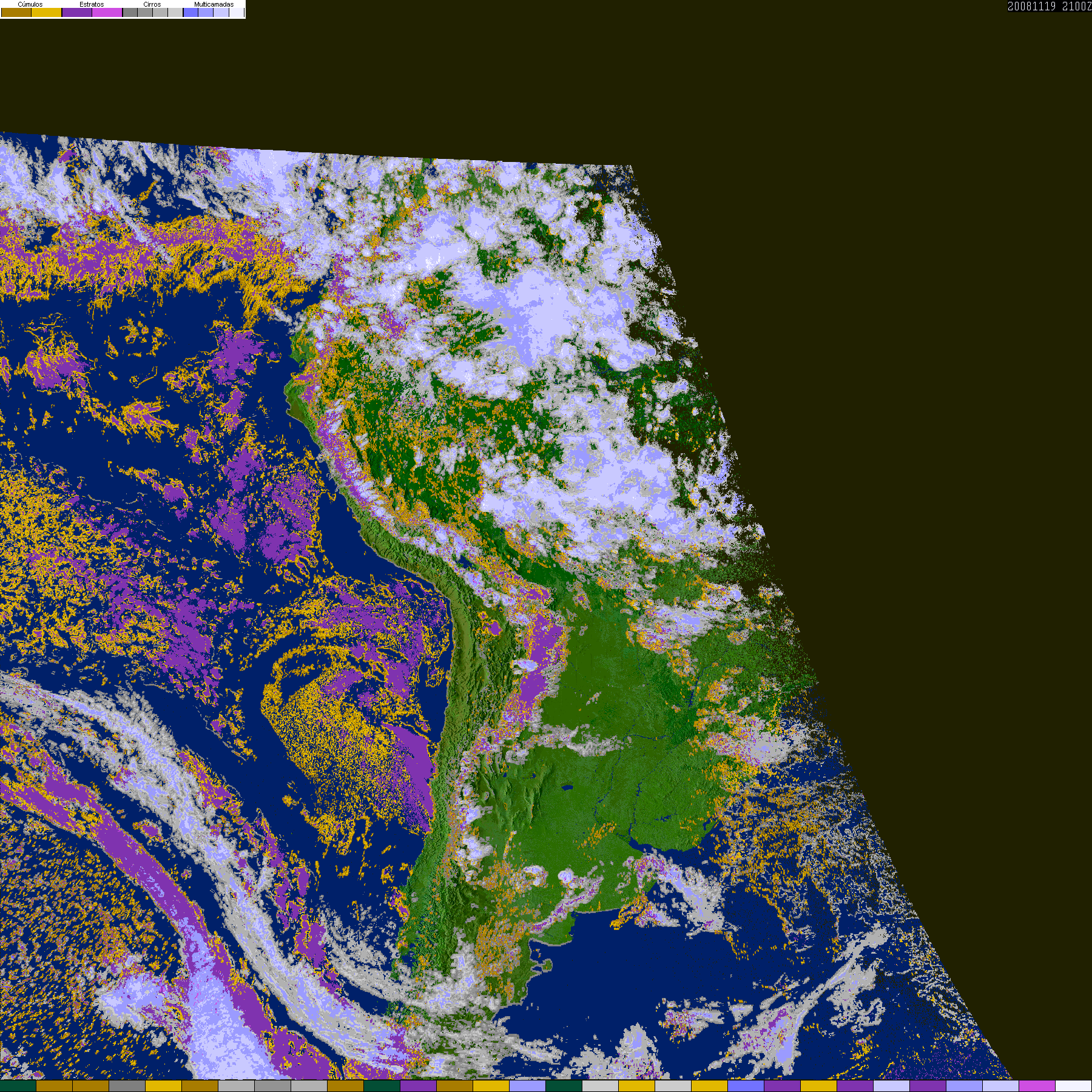
Task: Click the lightest gray Cirros legend swatch
Action: pos(175,12)
